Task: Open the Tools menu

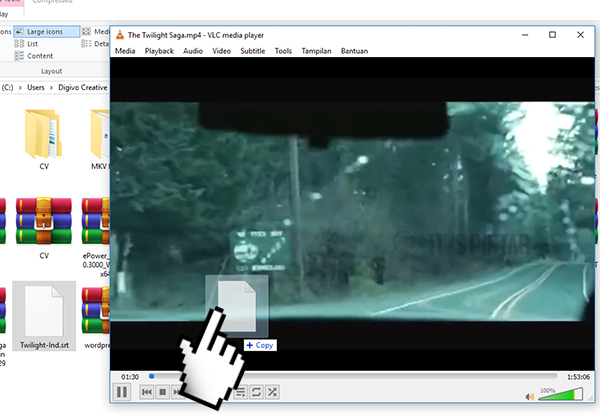Action: [283, 51]
